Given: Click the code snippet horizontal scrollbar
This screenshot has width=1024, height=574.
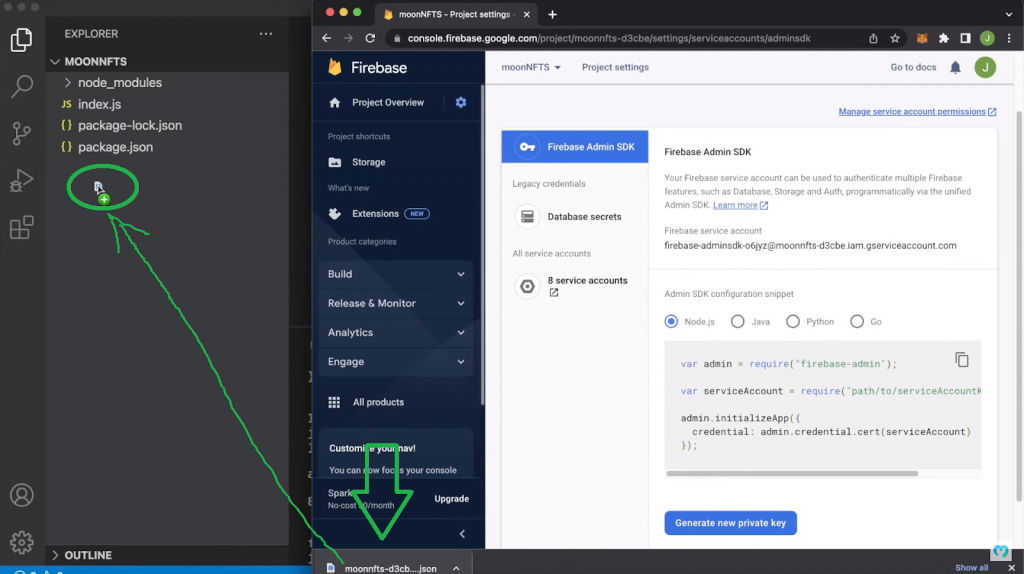Looking at the screenshot, I should click(x=792, y=473).
